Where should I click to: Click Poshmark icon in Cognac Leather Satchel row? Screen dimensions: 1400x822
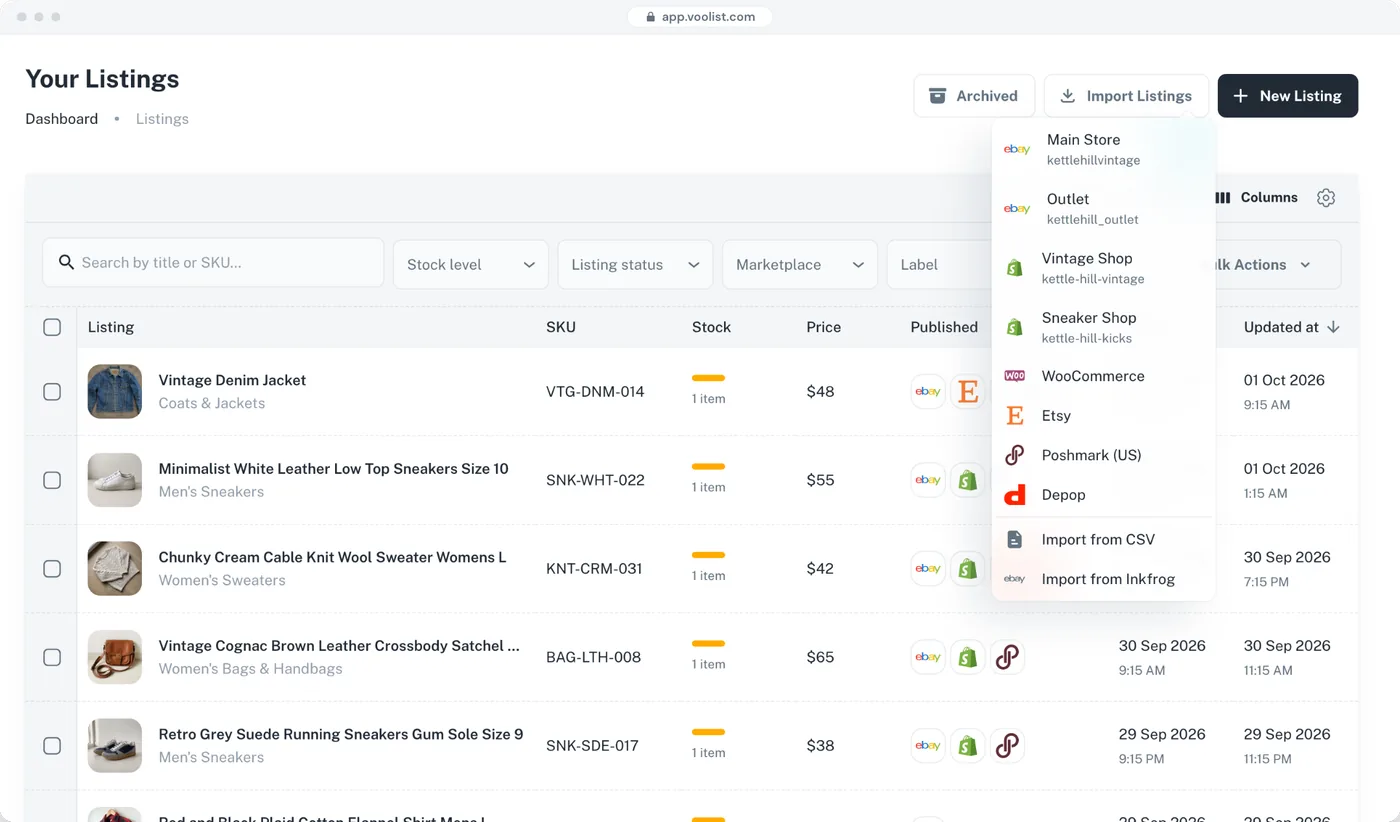coord(1007,657)
